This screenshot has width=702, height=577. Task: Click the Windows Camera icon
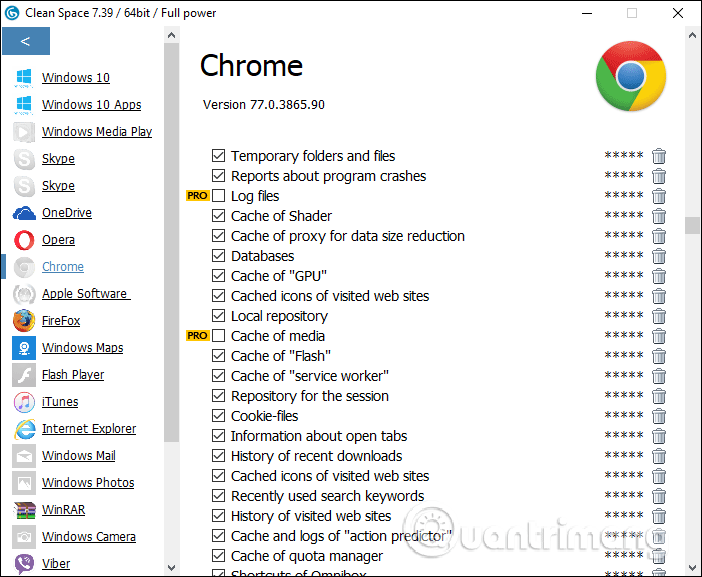tap(24, 537)
